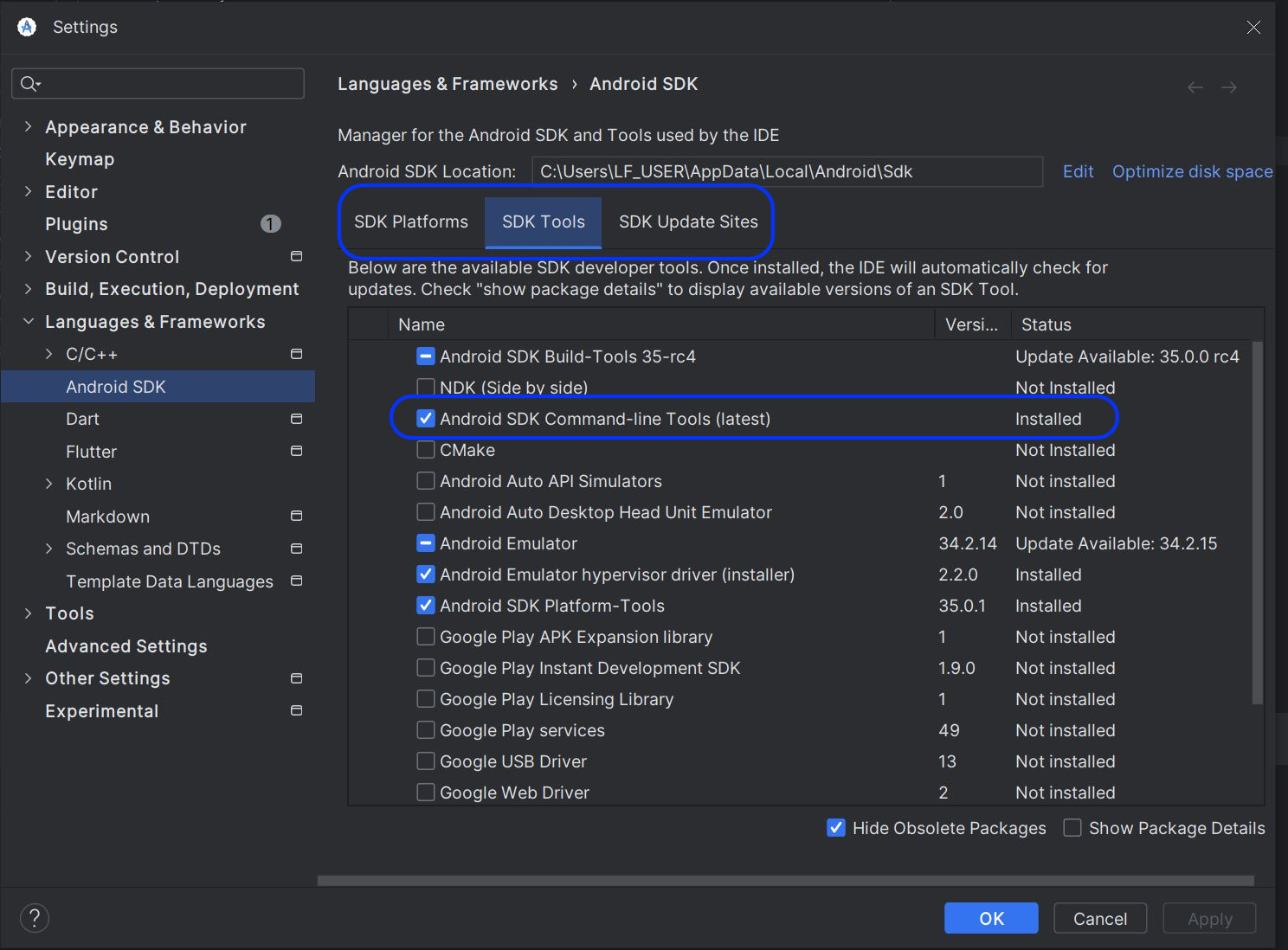Click project-level icon beside Other Settings
Screen dimensions: 1288x950
coord(296,678)
